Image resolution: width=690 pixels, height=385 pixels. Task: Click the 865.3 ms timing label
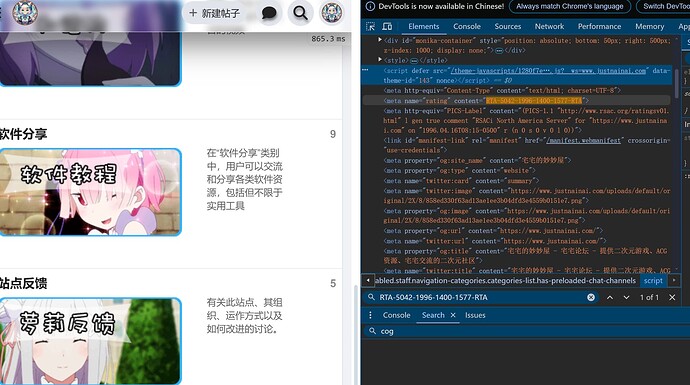[x=328, y=39]
